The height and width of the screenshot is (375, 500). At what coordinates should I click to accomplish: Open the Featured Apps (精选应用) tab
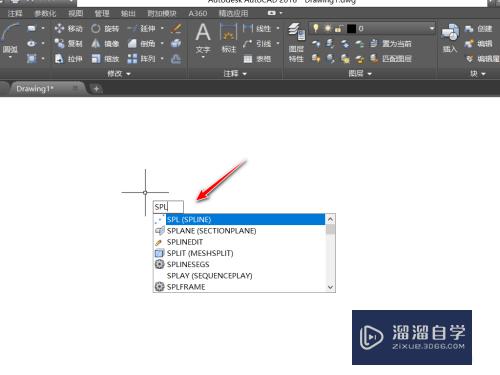coord(233,13)
